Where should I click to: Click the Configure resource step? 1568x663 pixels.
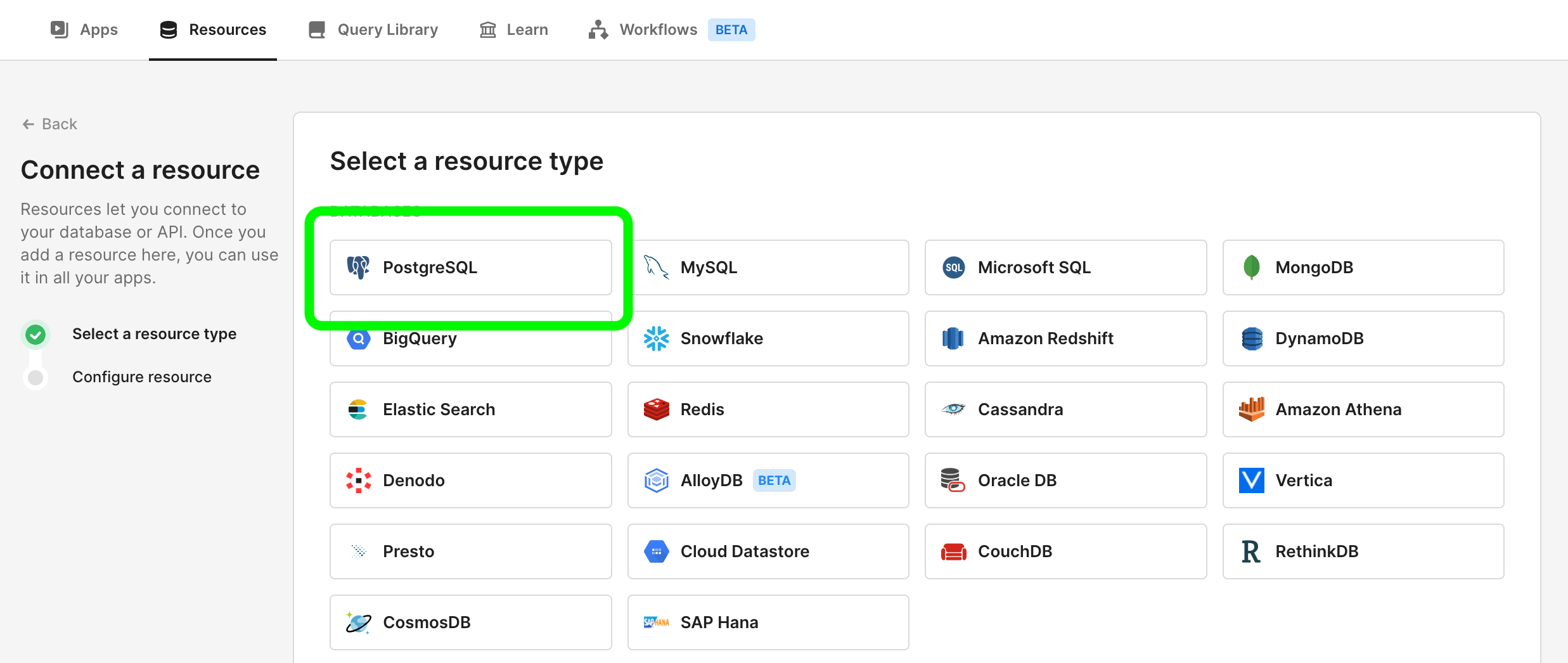(x=141, y=377)
